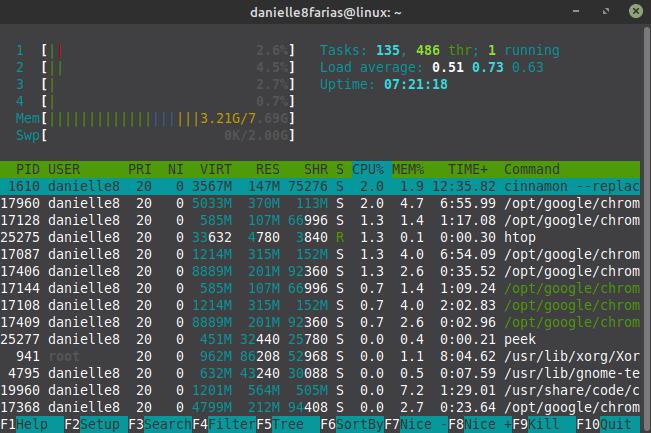Sort by the USER column header
The image size is (651, 433).
pos(64,169)
